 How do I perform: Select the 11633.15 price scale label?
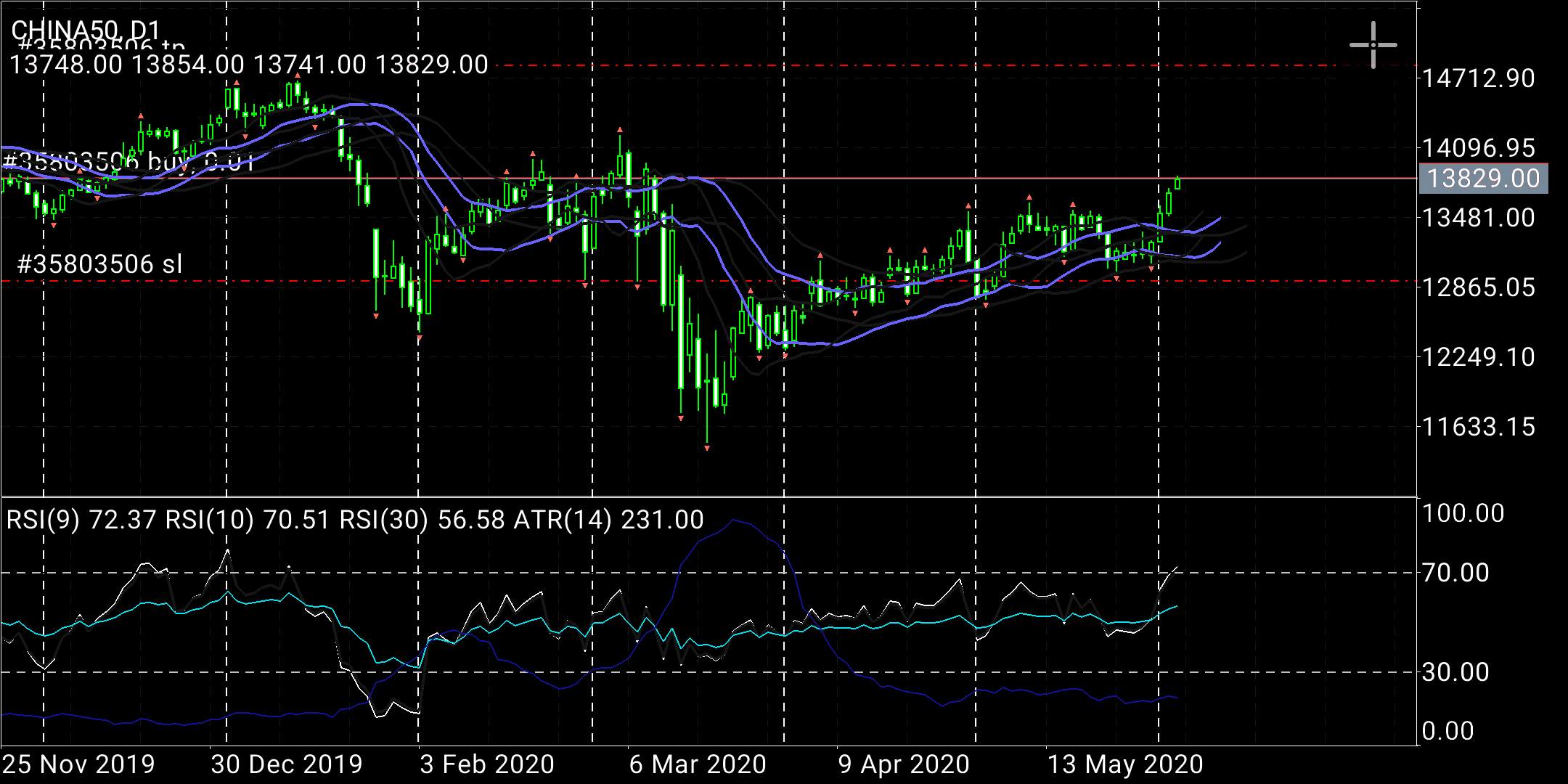[1478, 427]
